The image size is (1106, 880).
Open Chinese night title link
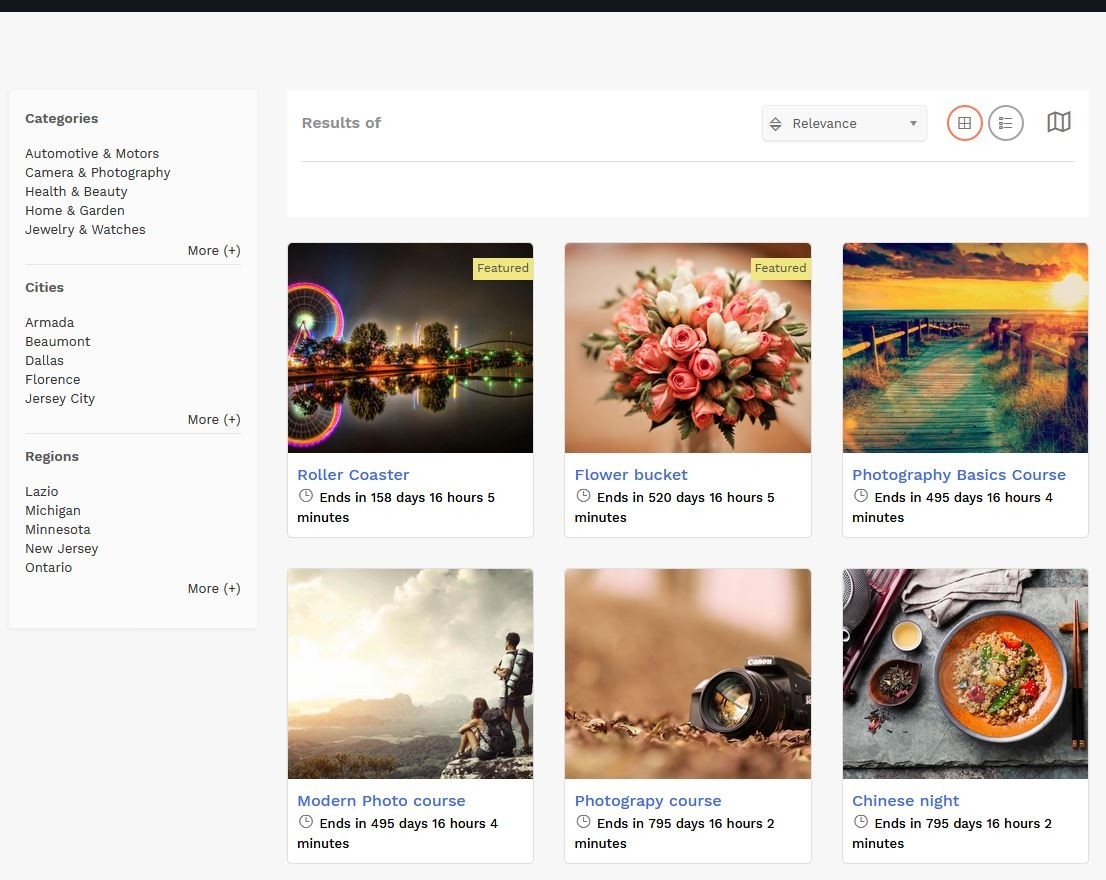tap(906, 801)
